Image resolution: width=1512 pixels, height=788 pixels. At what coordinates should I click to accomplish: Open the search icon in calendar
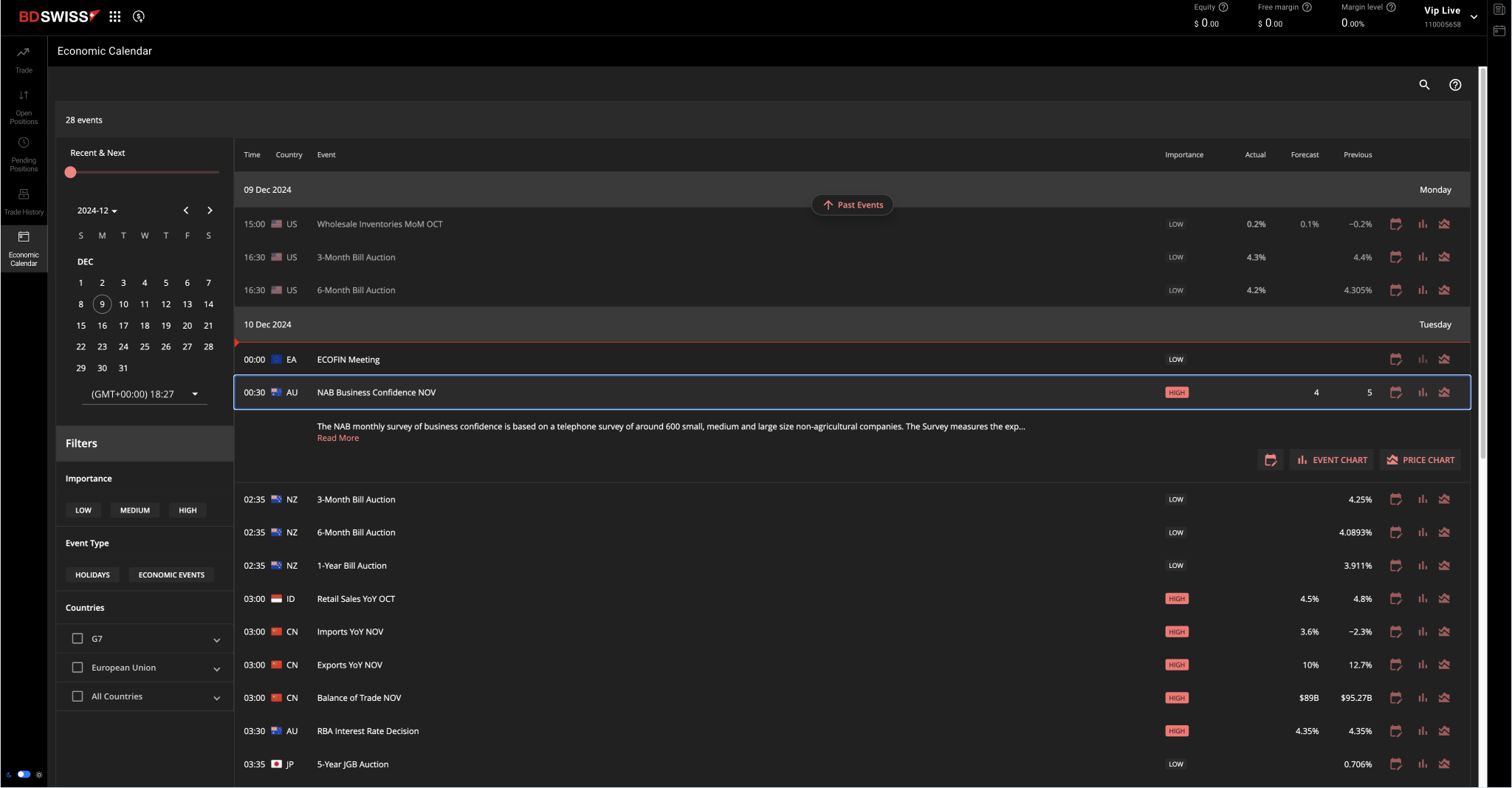pos(1424,85)
